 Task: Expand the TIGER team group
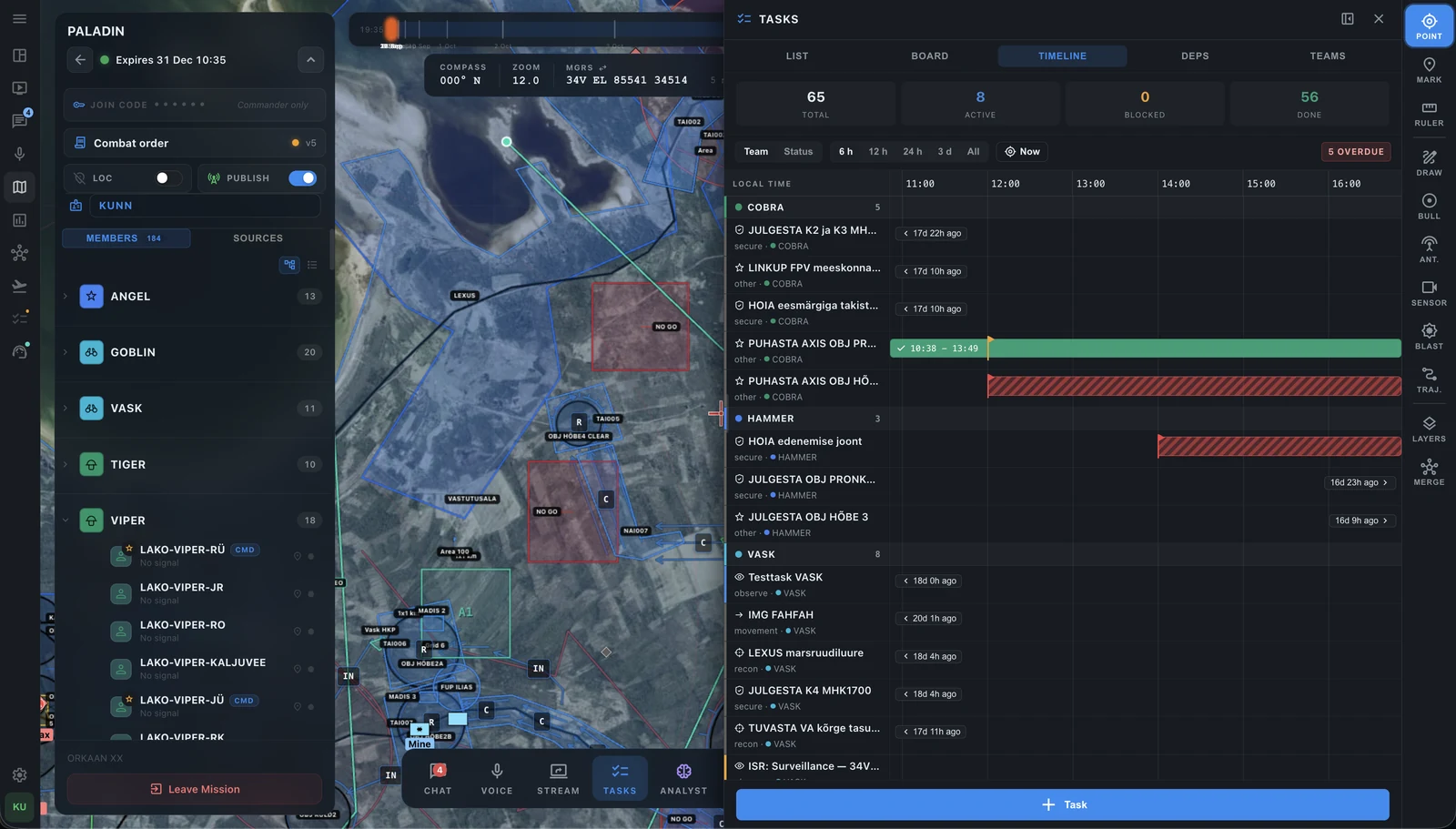[66, 465]
